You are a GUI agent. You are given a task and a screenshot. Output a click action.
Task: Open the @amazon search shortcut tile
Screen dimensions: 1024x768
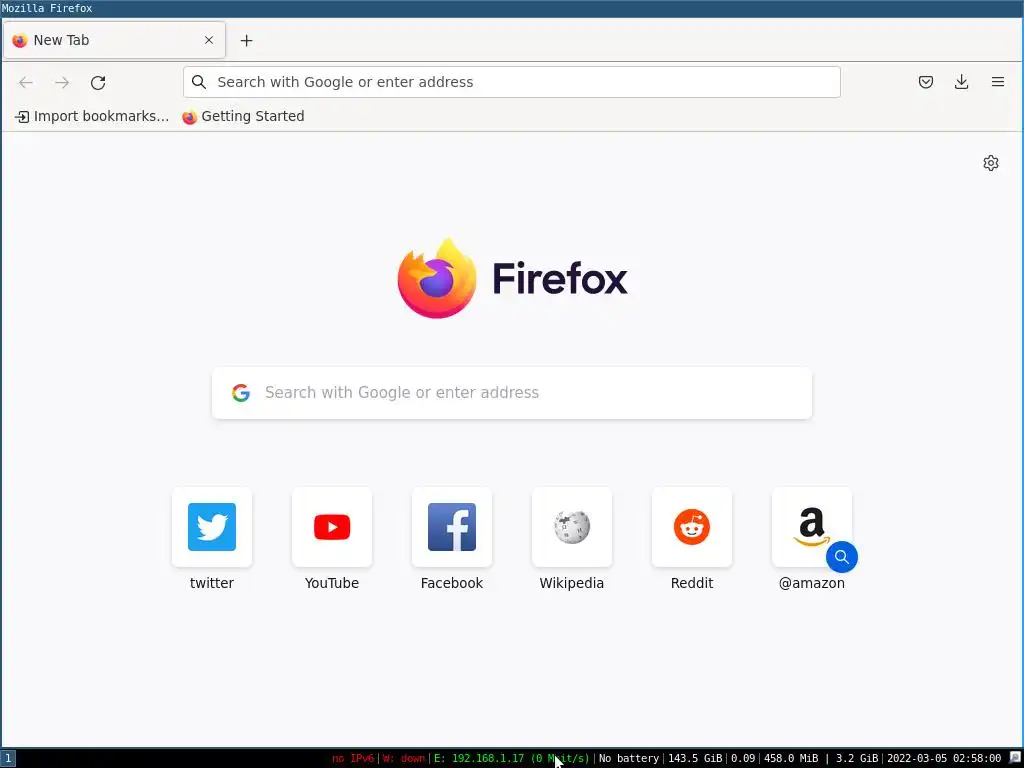click(812, 527)
